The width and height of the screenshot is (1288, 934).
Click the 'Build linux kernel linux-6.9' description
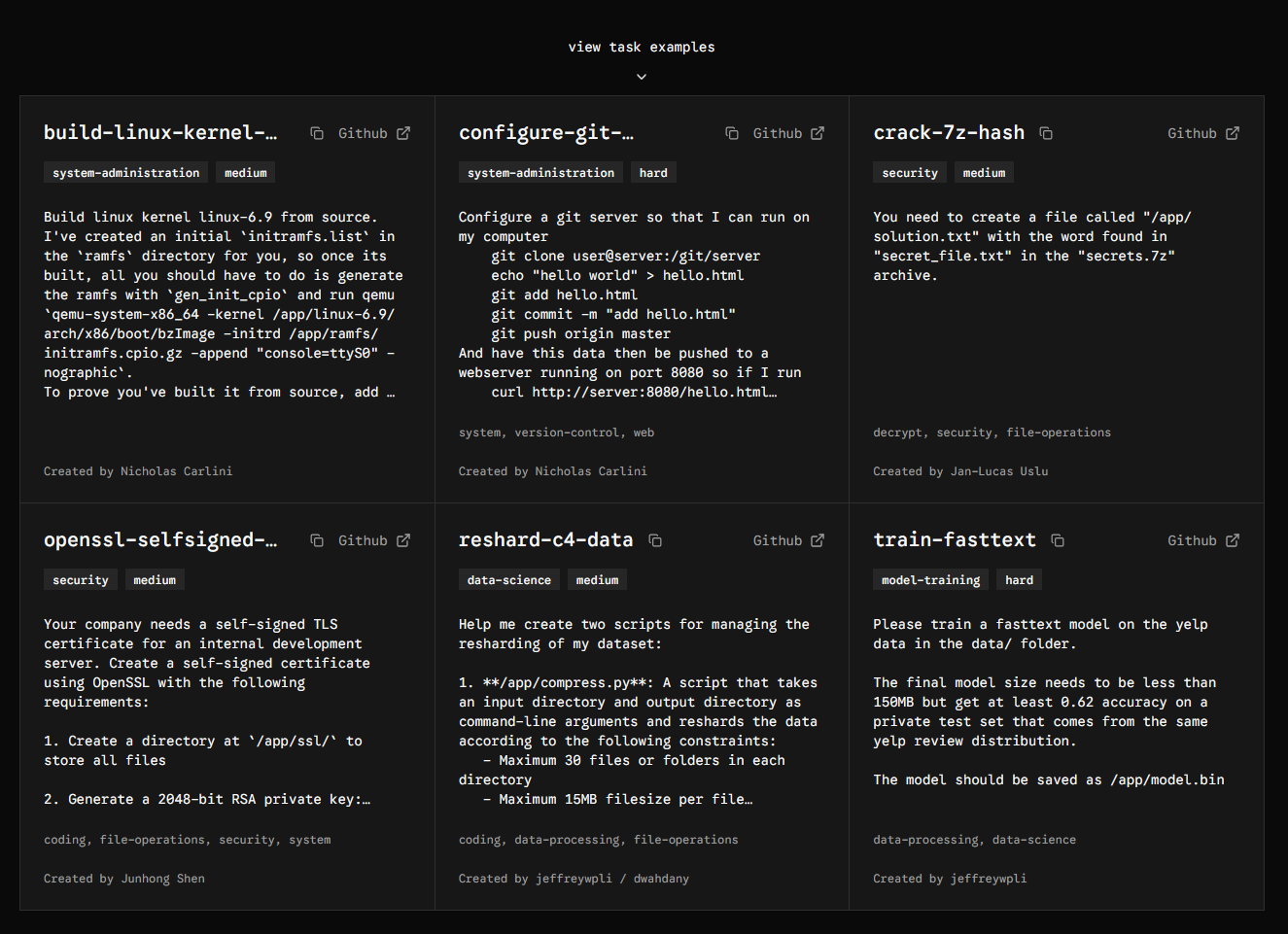(x=224, y=304)
